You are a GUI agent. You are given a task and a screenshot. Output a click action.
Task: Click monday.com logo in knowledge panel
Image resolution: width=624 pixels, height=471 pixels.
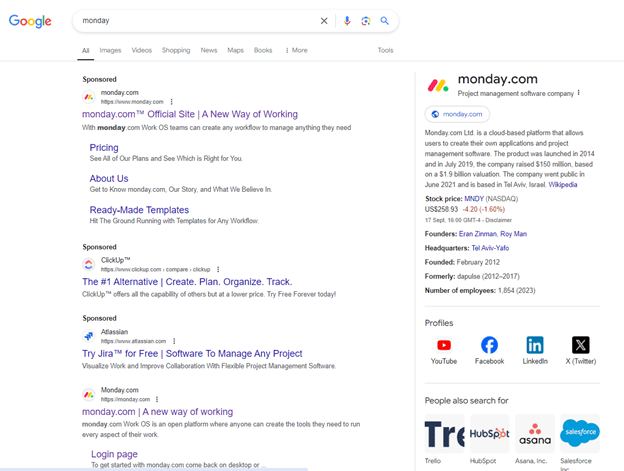(x=438, y=85)
